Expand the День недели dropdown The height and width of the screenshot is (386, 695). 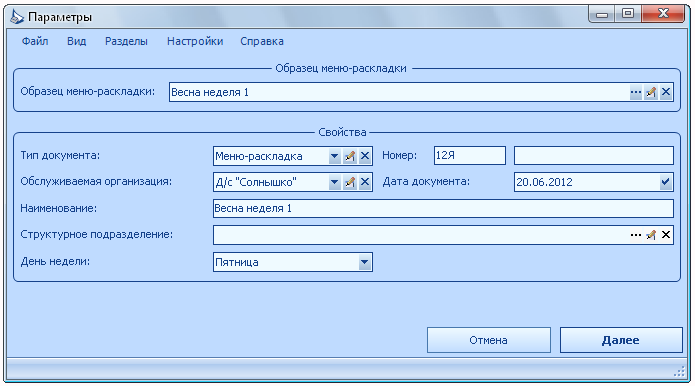coord(364,262)
